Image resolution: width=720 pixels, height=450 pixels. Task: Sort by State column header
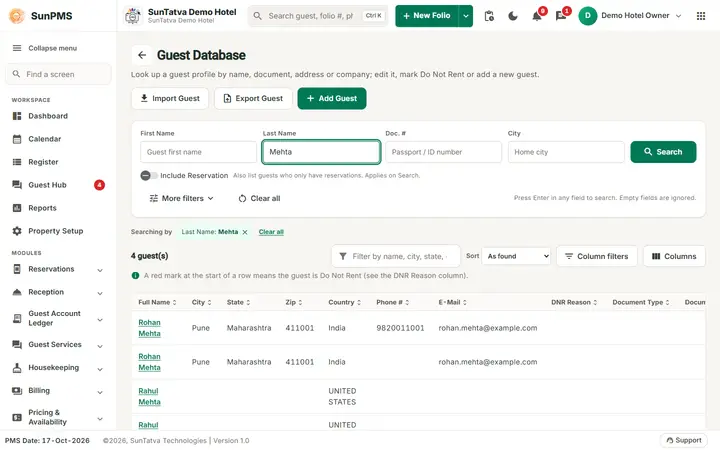coord(238,302)
